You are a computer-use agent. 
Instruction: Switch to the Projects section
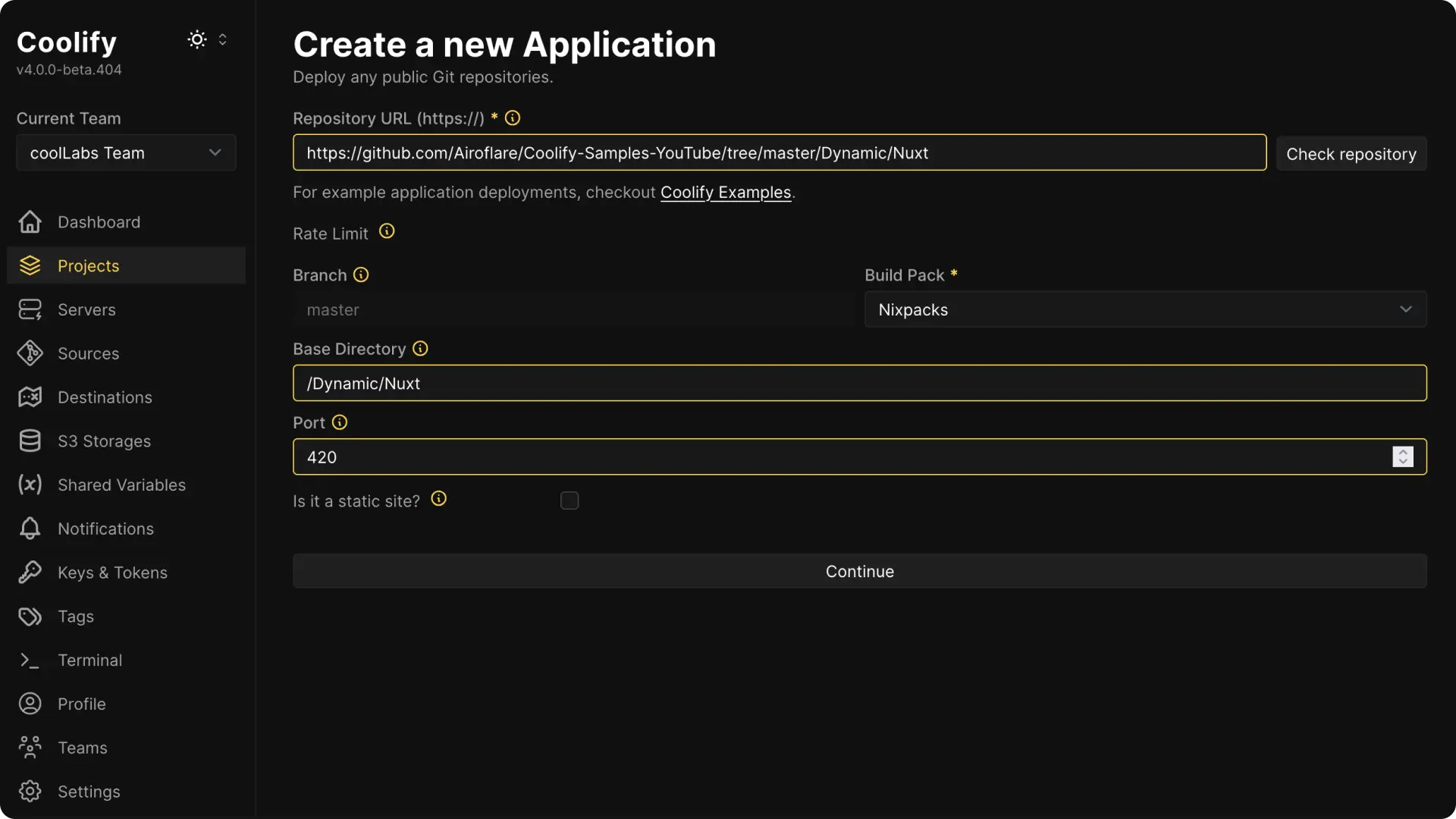coord(88,265)
